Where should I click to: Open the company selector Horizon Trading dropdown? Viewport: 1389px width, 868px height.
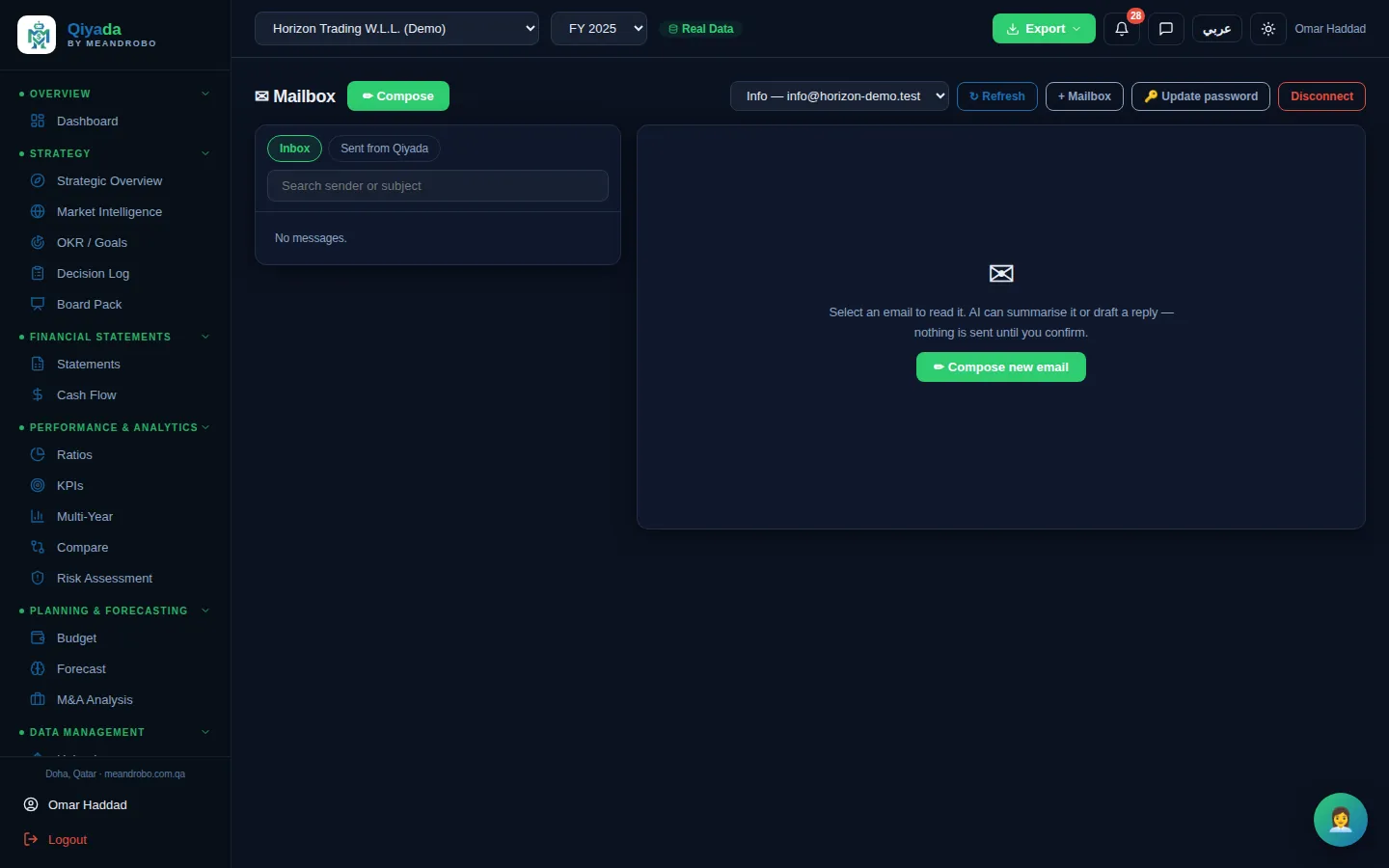tap(396, 29)
